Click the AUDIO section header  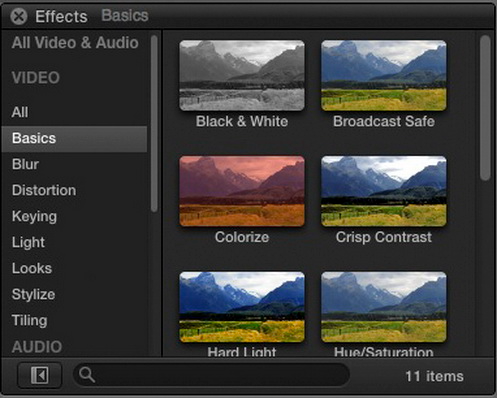pyautogui.click(x=37, y=347)
